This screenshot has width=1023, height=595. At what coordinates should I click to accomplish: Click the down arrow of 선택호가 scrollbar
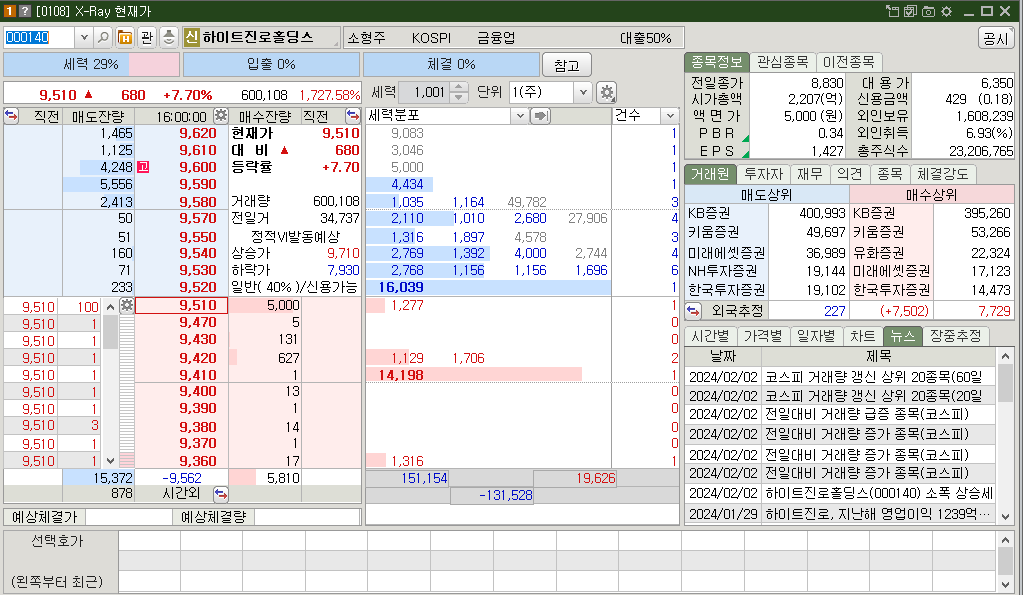click(x=1005, y=584)
